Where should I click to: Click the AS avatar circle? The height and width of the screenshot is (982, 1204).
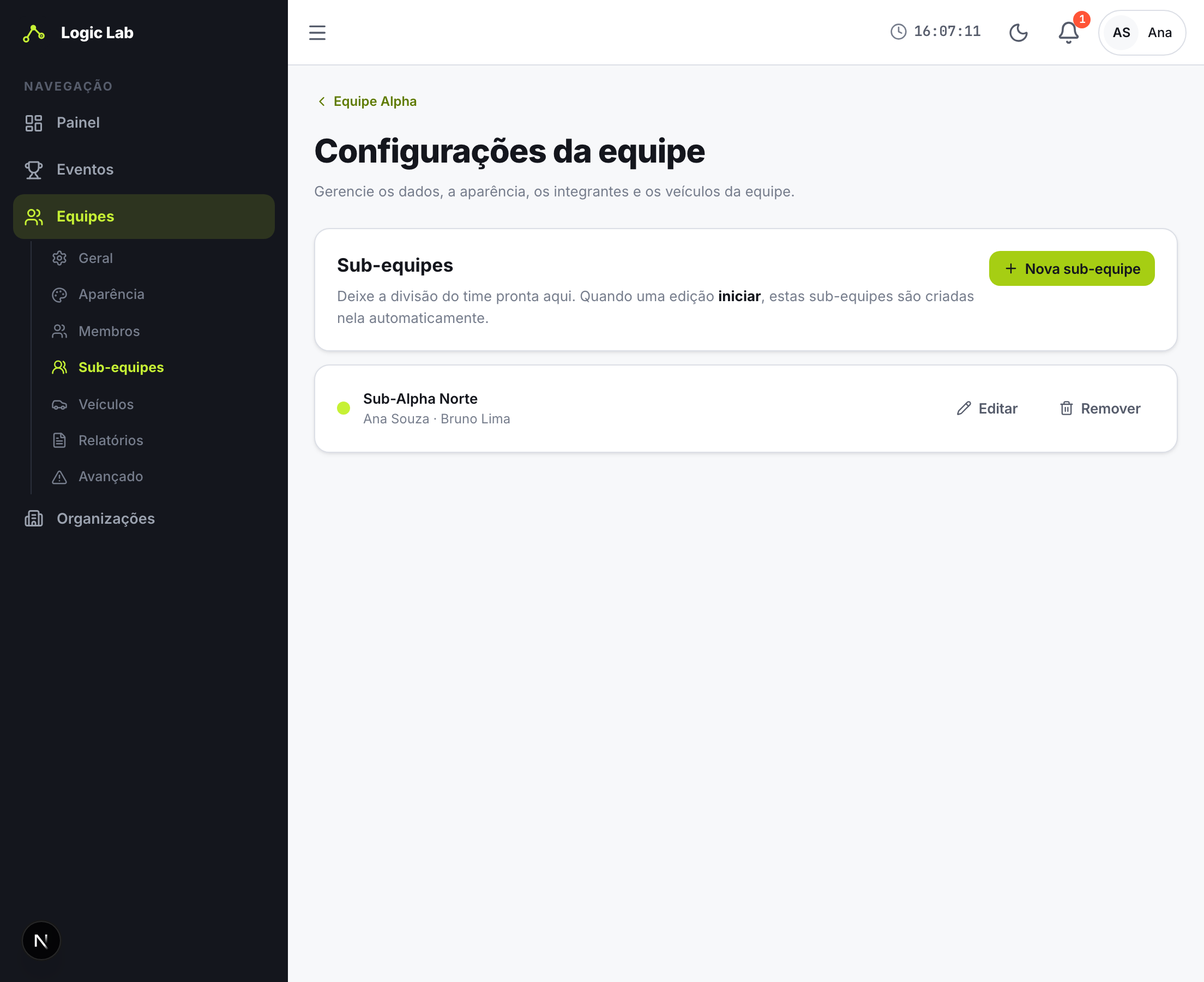pyautogui.click(x=1121, y=33)
